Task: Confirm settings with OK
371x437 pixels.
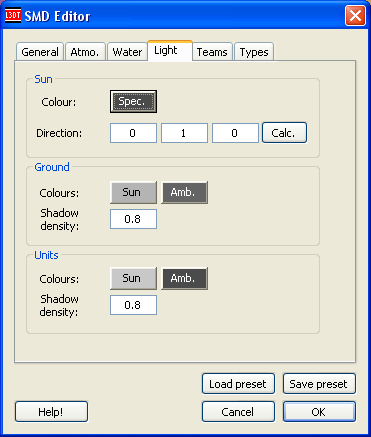Action: point(319,412)
